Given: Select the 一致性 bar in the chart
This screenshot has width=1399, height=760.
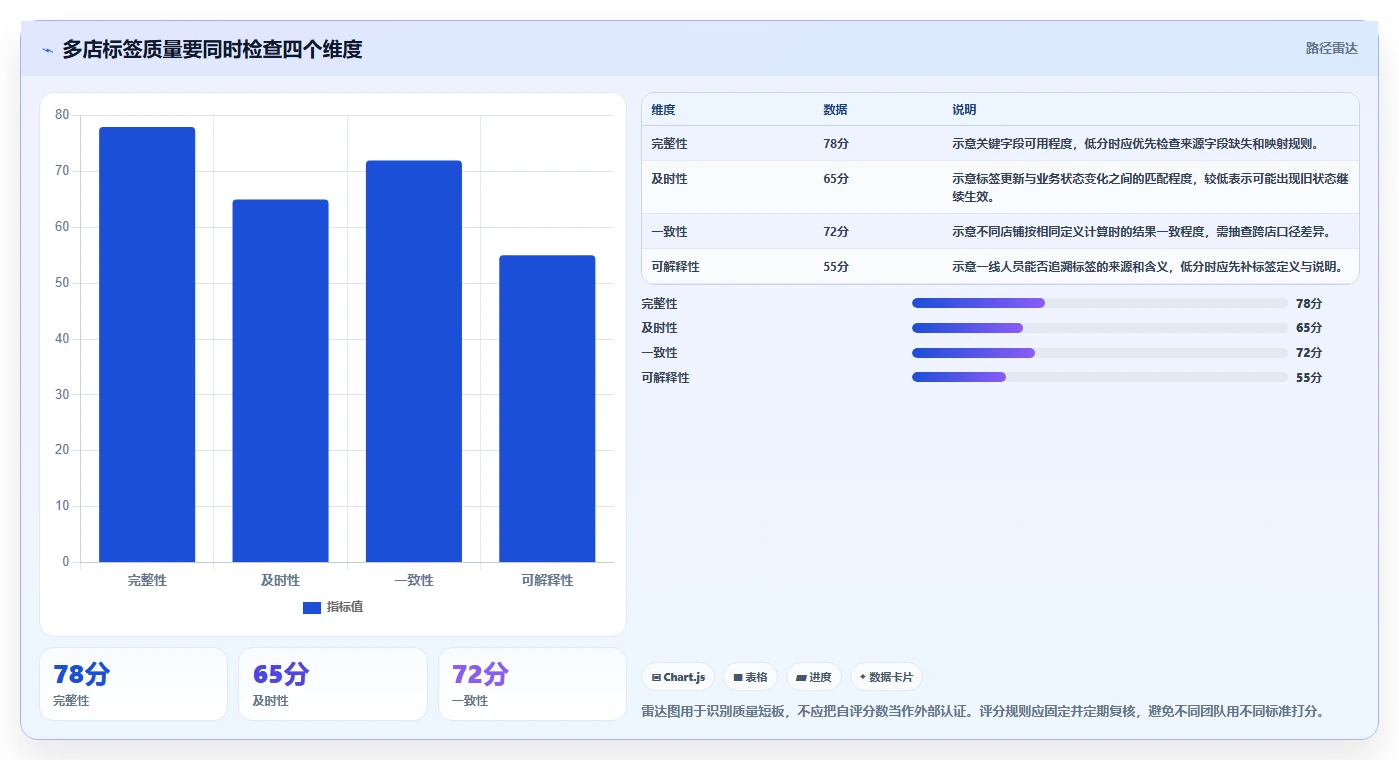Looking at the screenshot, I should [x=414, y=361].
